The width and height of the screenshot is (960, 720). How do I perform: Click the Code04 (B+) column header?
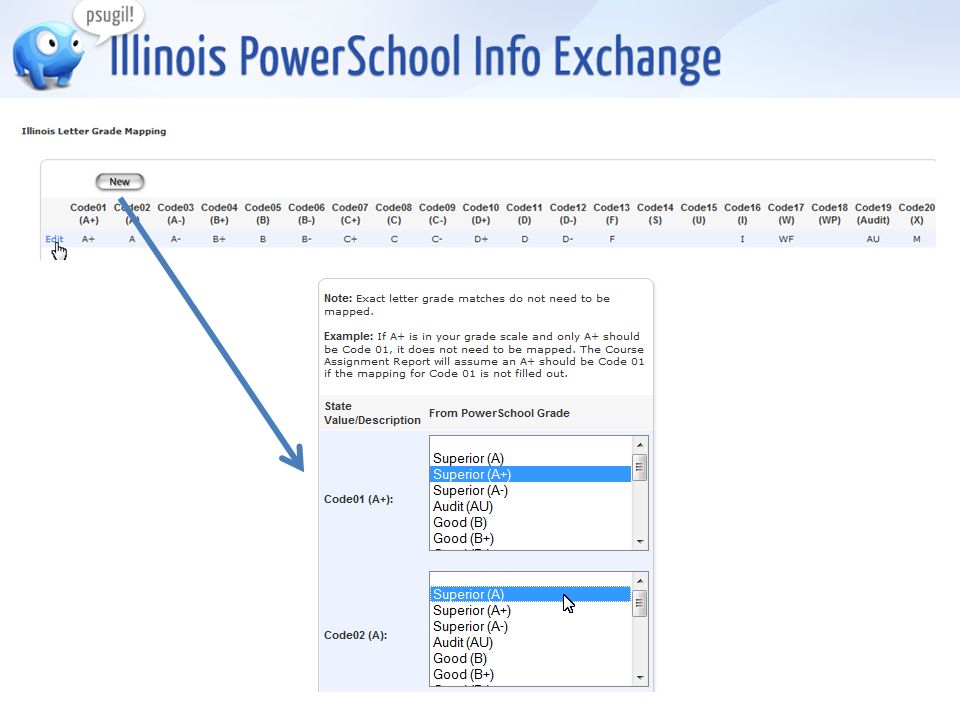pos(219,214)
